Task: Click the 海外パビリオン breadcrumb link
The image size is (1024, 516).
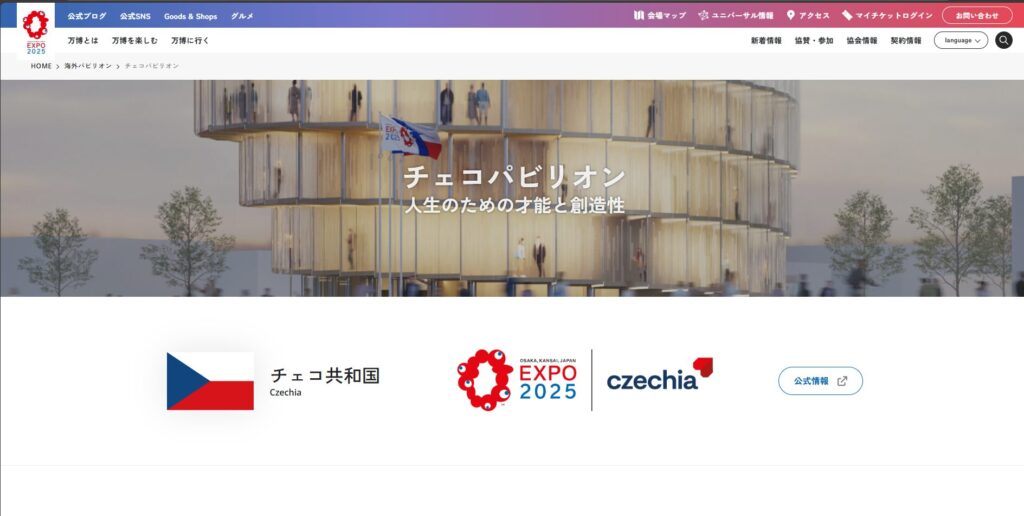Action: pyautogui.click(x=88, y=66)
